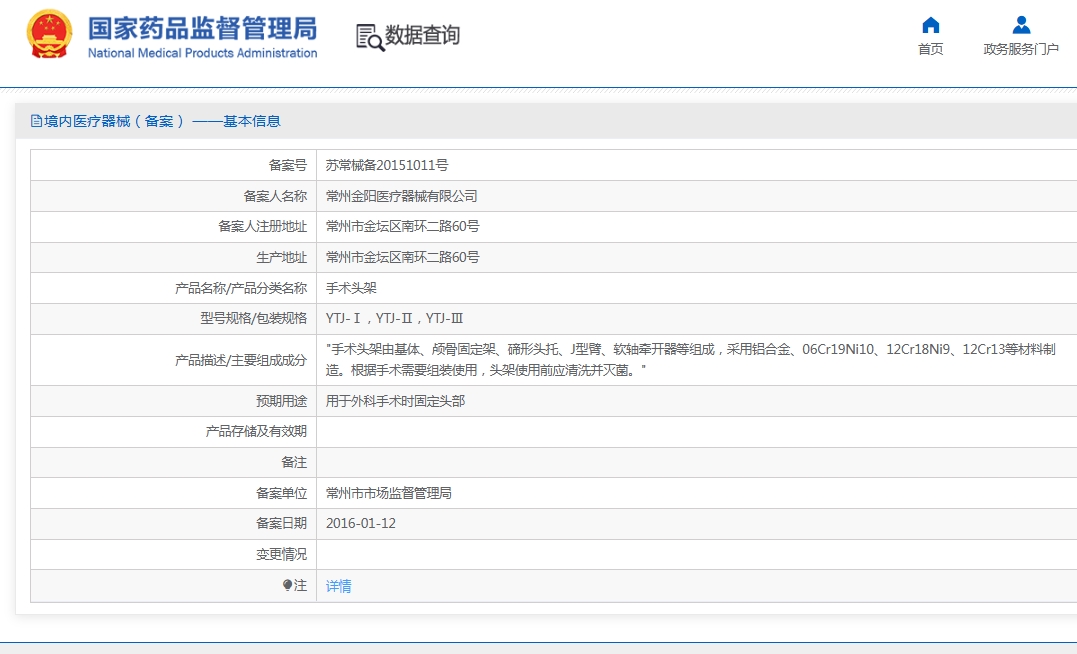1077x654 pixels.
Task: Click the product name 手术头架 cell
Action: pos(351,288)
